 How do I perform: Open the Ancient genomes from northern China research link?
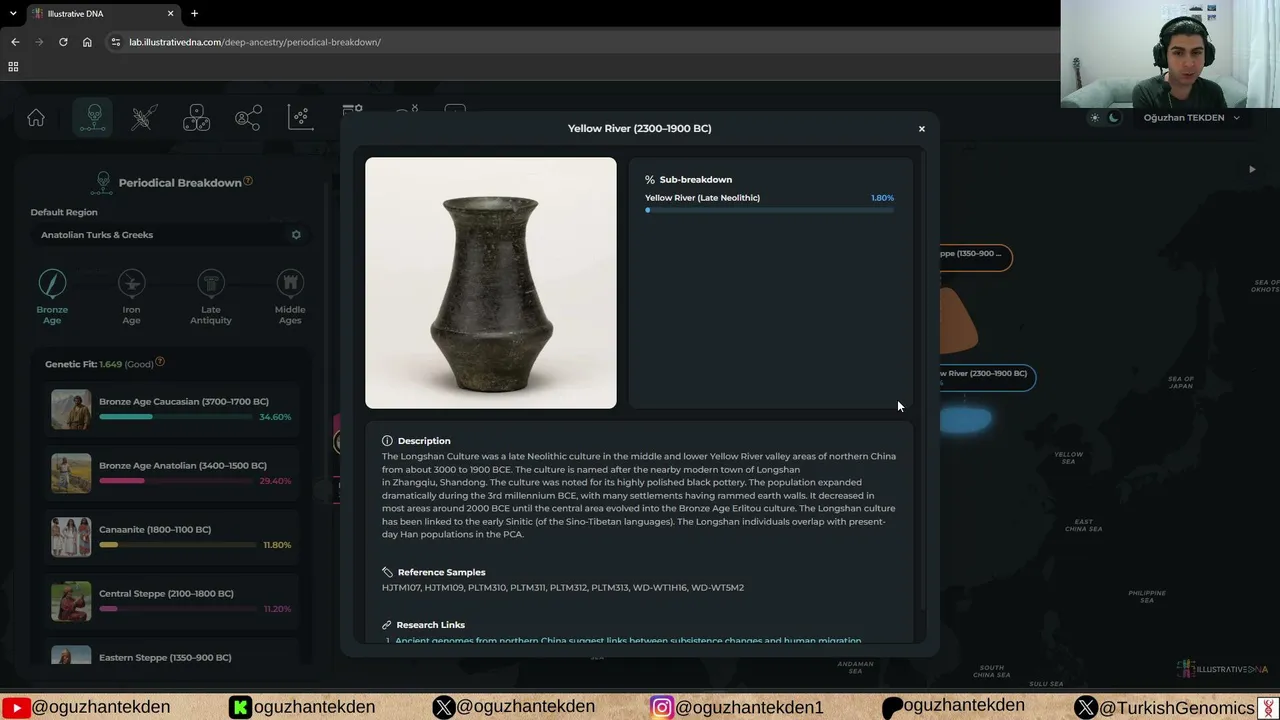628,640
